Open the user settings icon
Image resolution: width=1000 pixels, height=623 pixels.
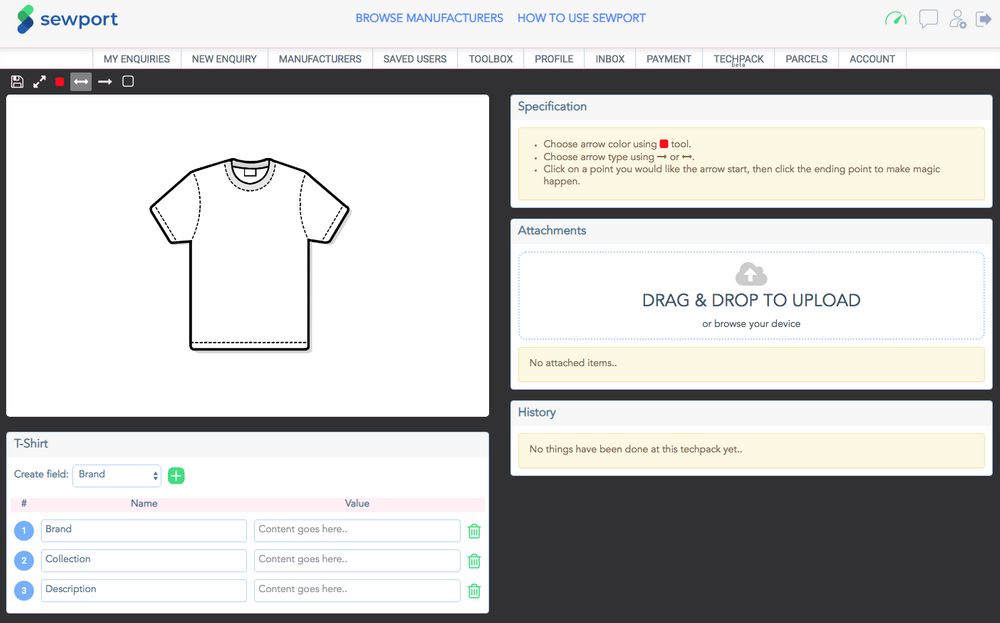click(x=958, y=19)
